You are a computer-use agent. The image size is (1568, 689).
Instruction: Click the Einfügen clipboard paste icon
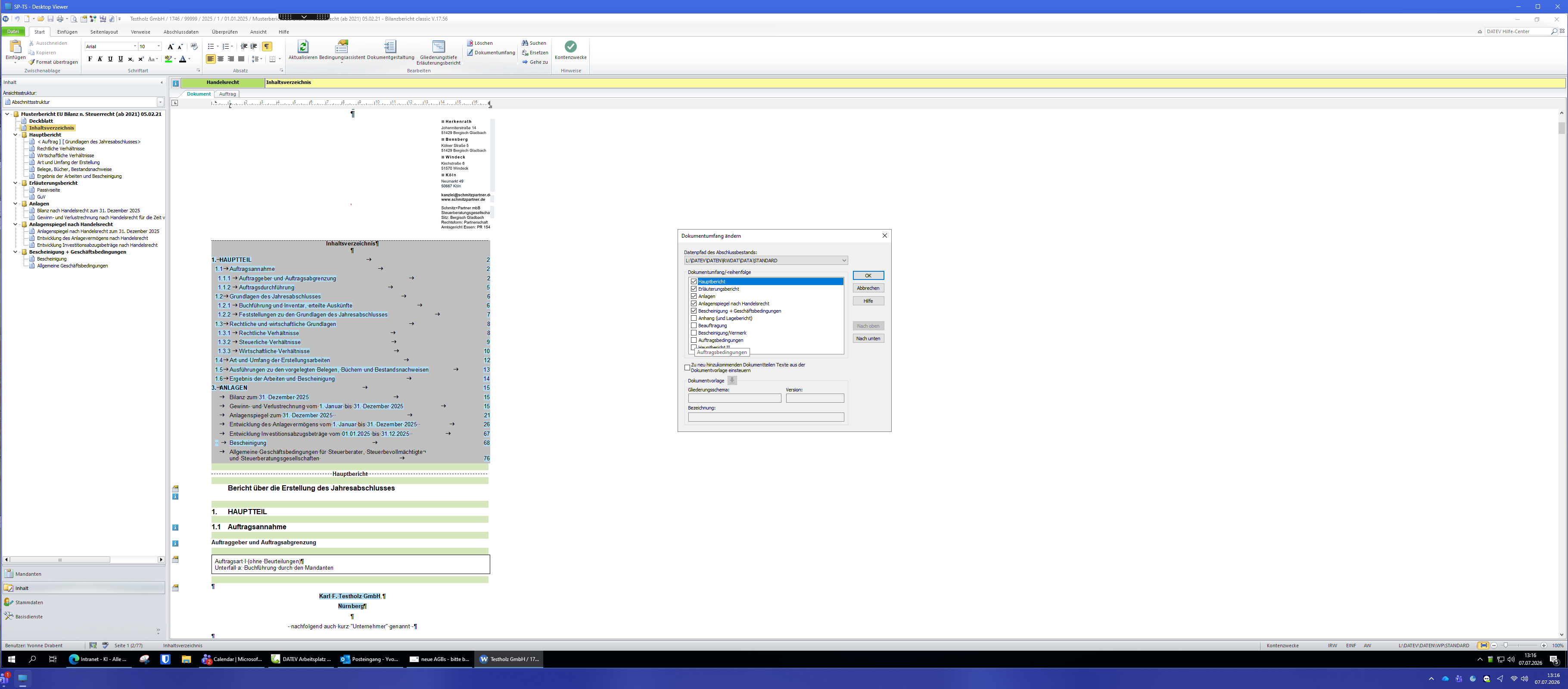pos(15,47)
